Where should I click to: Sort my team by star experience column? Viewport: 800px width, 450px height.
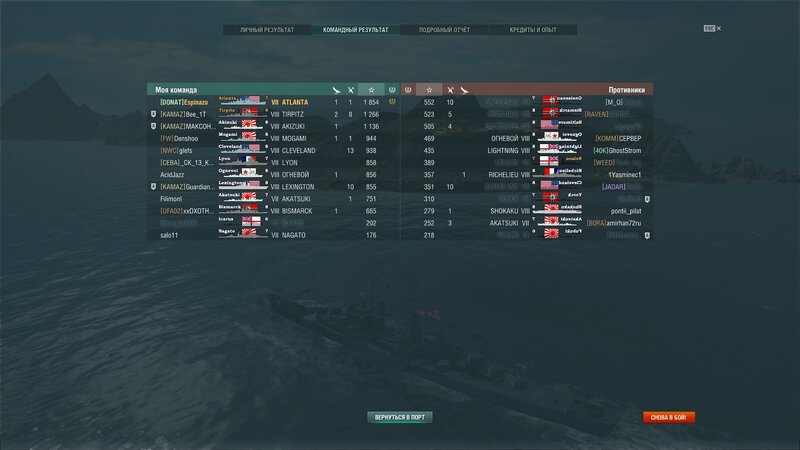371,90
